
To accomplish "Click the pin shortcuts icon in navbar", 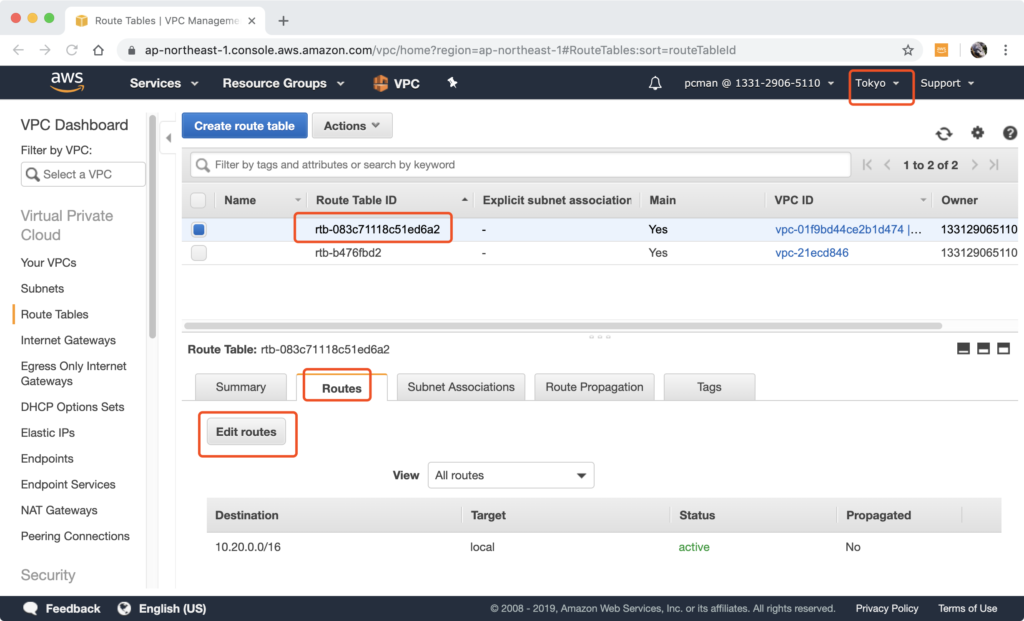I will [452, 82].
